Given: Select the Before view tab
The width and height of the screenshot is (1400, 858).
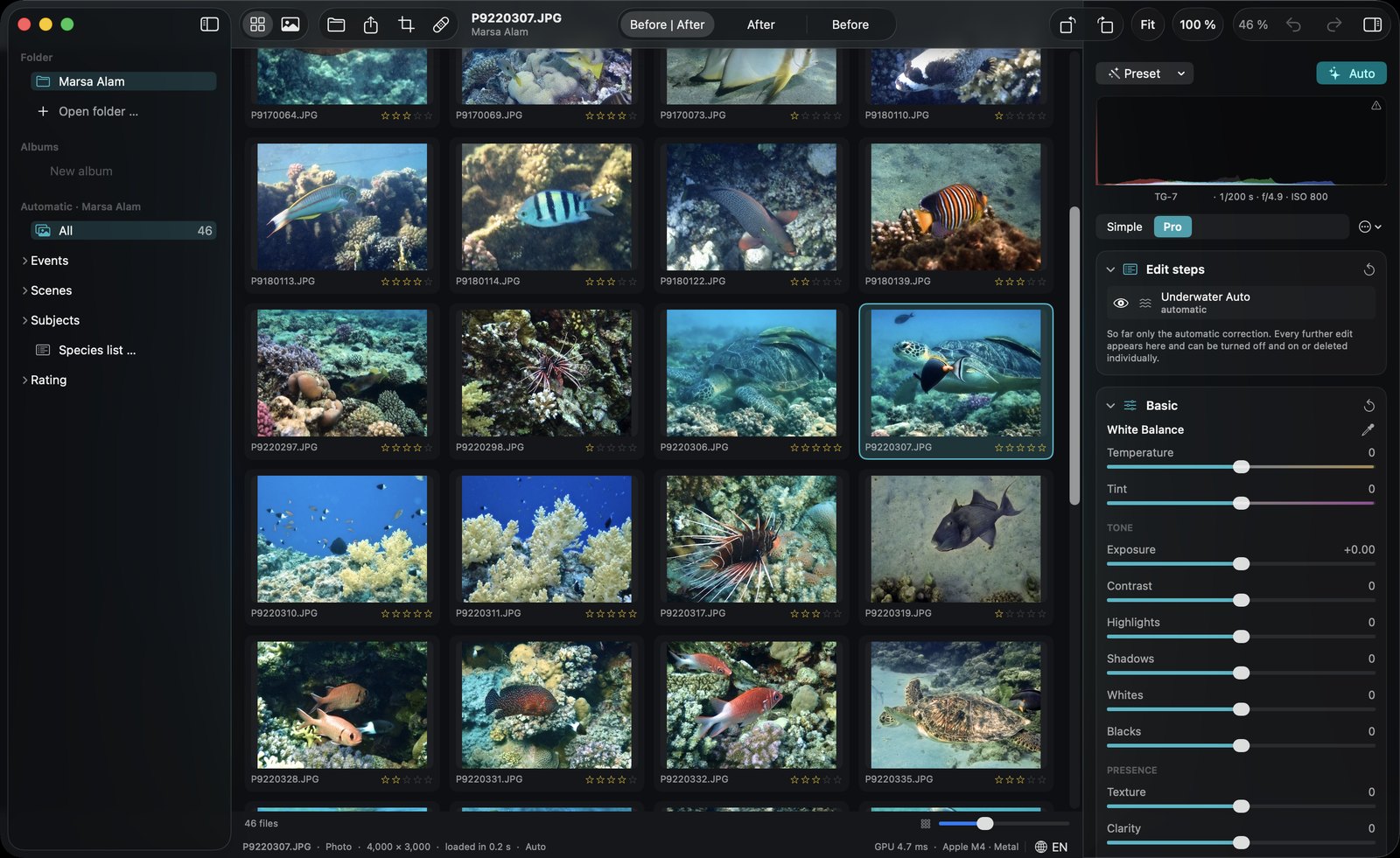Looking at the screenshot, I should 850,24.
